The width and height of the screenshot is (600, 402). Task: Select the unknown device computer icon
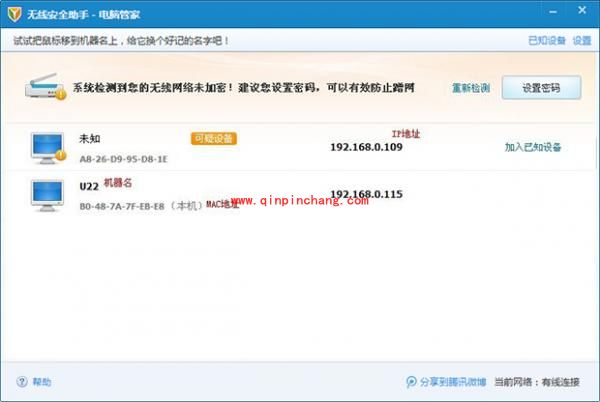[48, 148]
